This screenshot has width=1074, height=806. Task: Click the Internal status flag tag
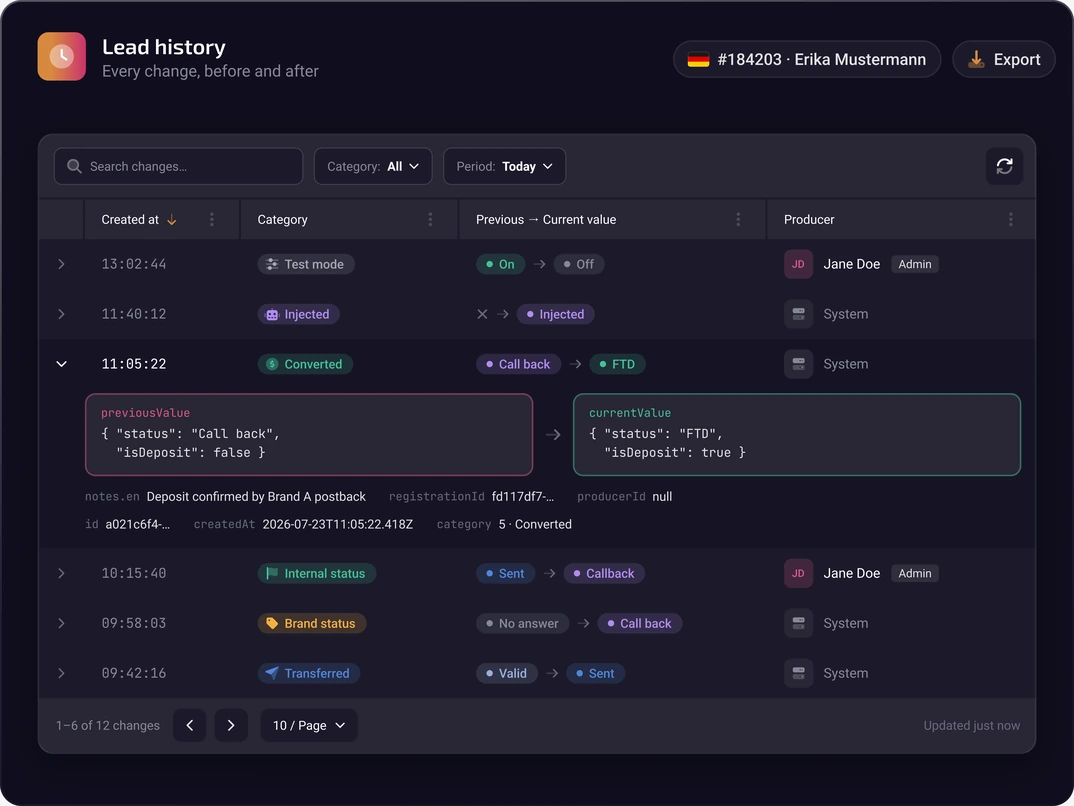pyautogui.click(x=316, y=573)
